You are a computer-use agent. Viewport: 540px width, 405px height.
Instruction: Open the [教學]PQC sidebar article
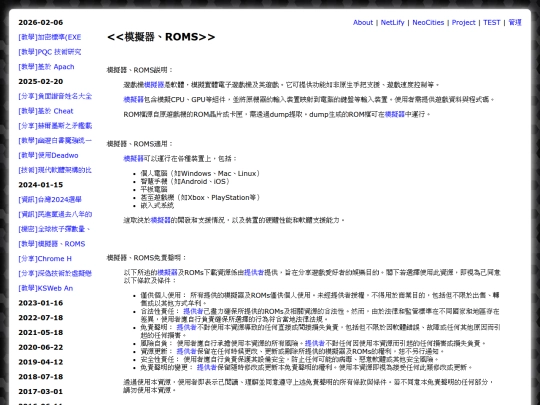click(x=50, y=52)
